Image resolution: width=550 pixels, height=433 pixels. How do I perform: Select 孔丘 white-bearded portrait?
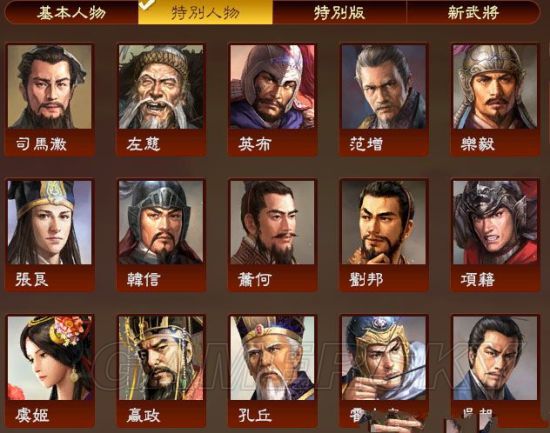point(273,358)
